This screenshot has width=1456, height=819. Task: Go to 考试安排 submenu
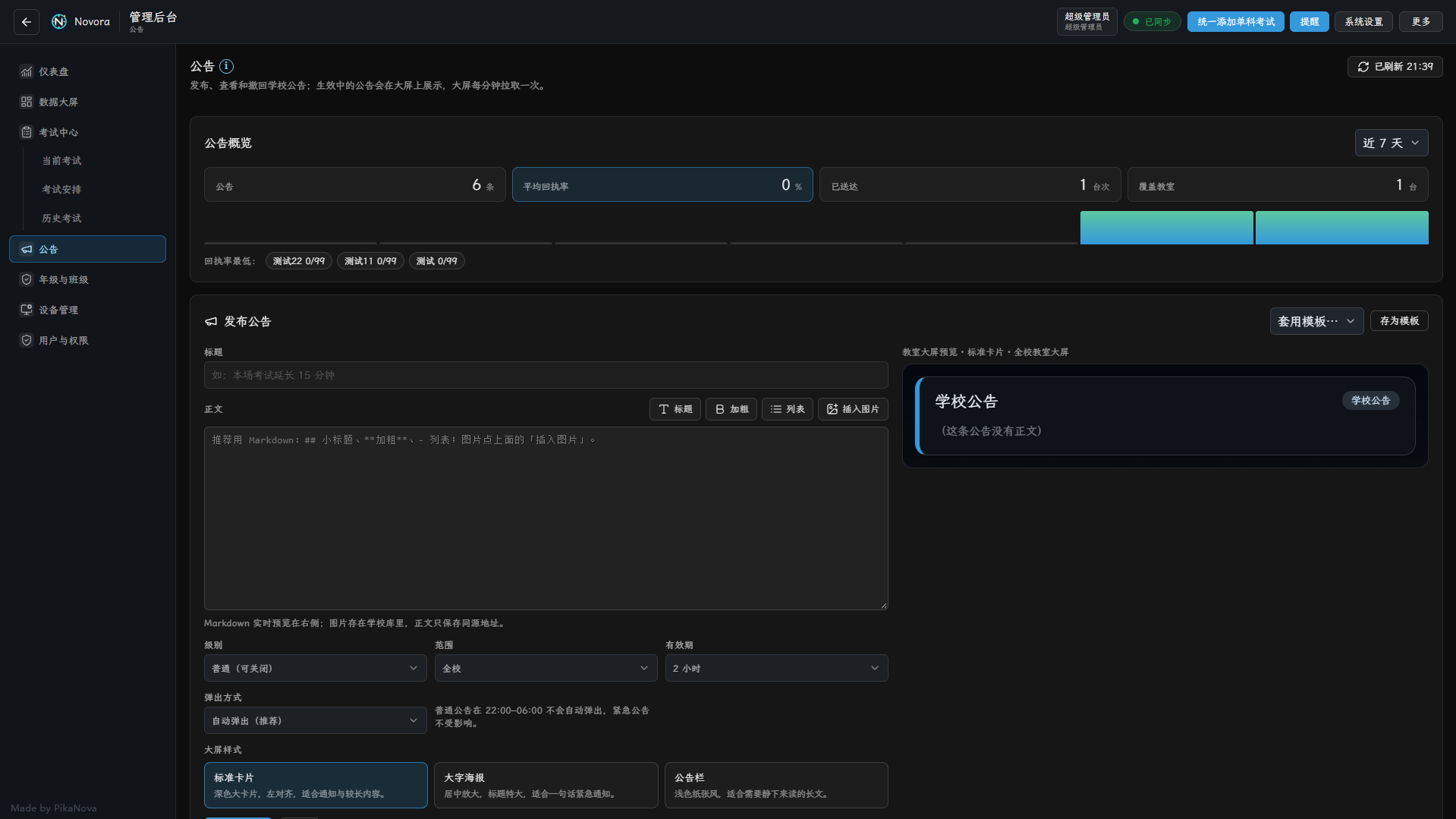(61, 190)
